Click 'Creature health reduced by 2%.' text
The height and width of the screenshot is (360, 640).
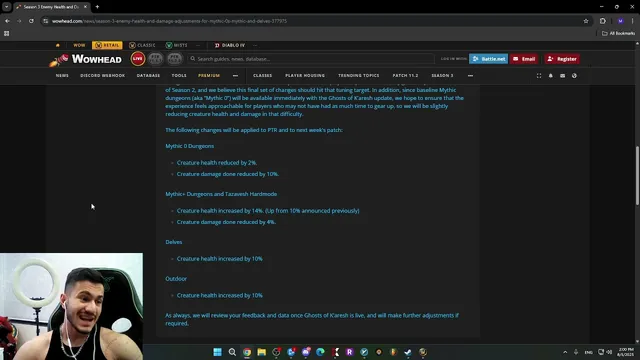tap(217, 162)
